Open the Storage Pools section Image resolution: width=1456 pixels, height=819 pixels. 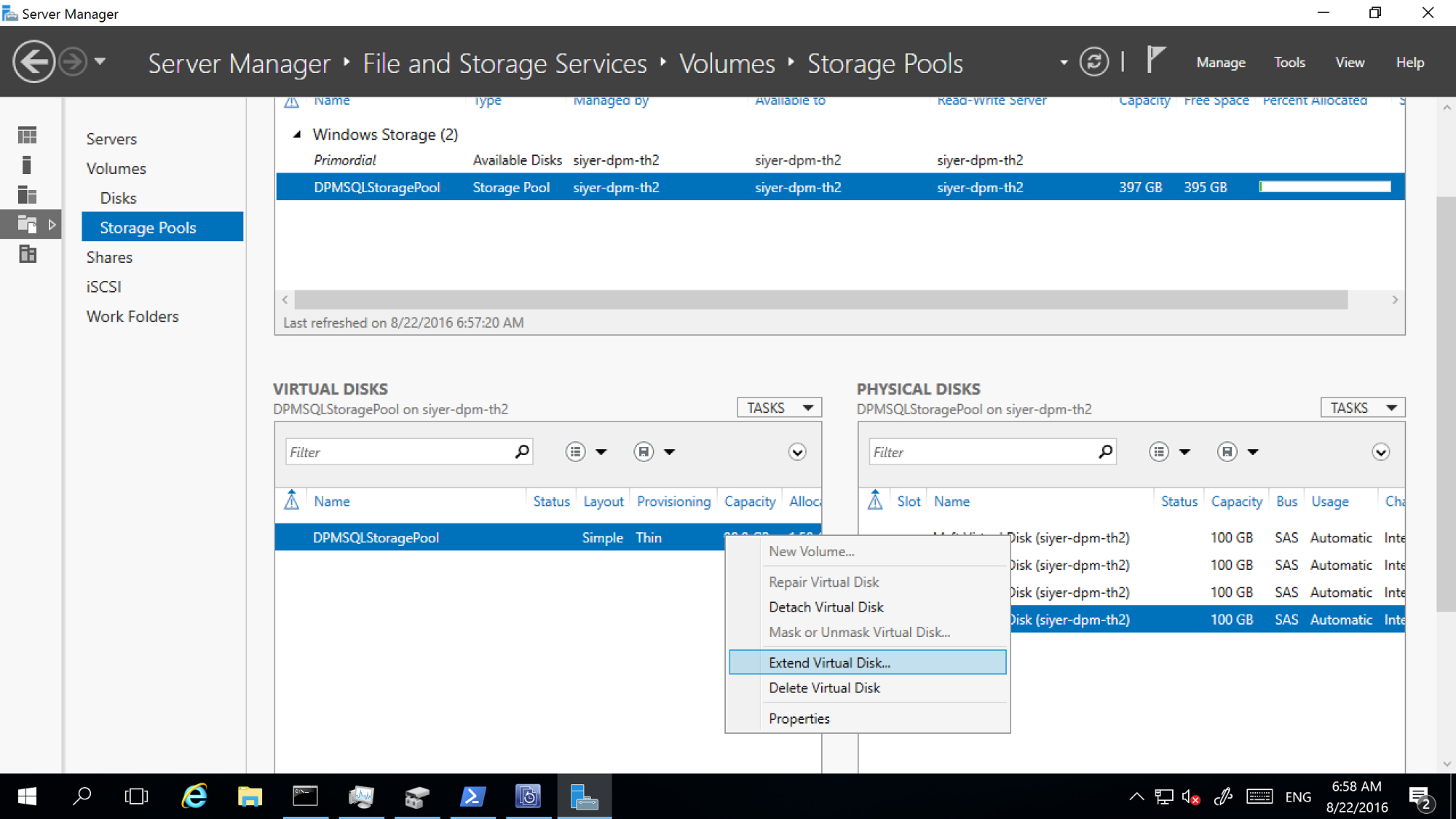(148, 227)
